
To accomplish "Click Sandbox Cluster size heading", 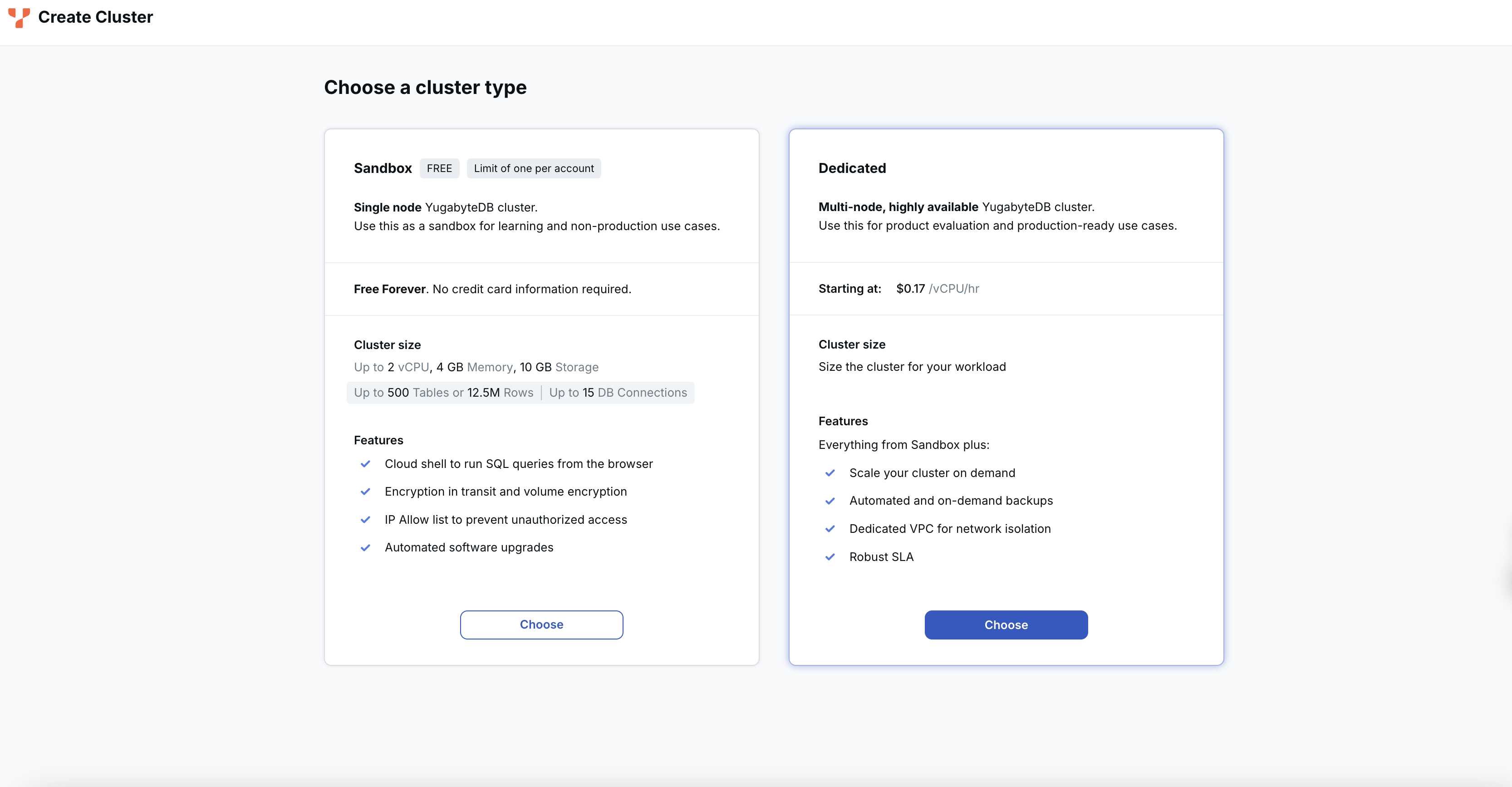I will (387, 345).
